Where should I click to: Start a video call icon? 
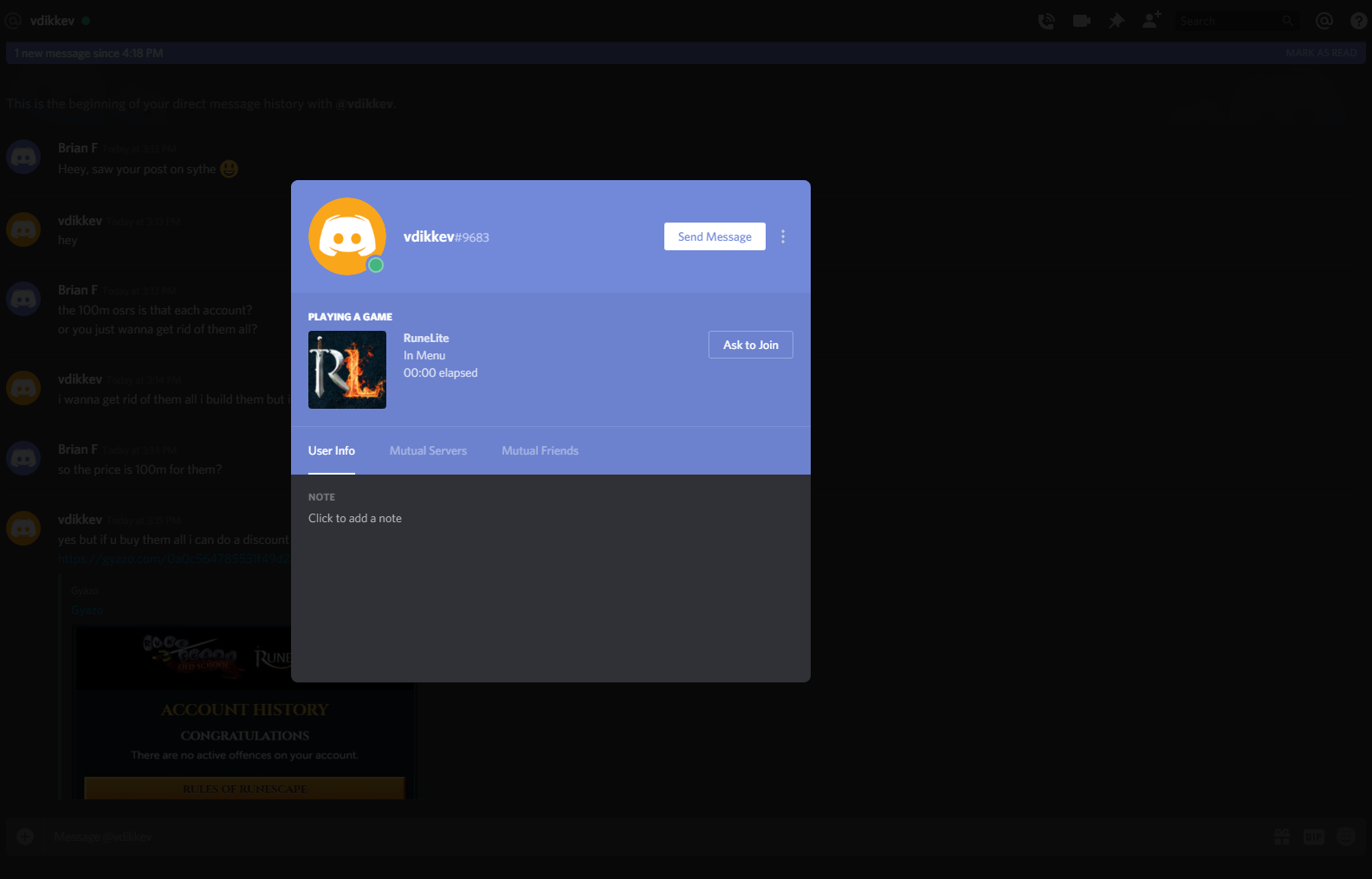click(1082, 21)
